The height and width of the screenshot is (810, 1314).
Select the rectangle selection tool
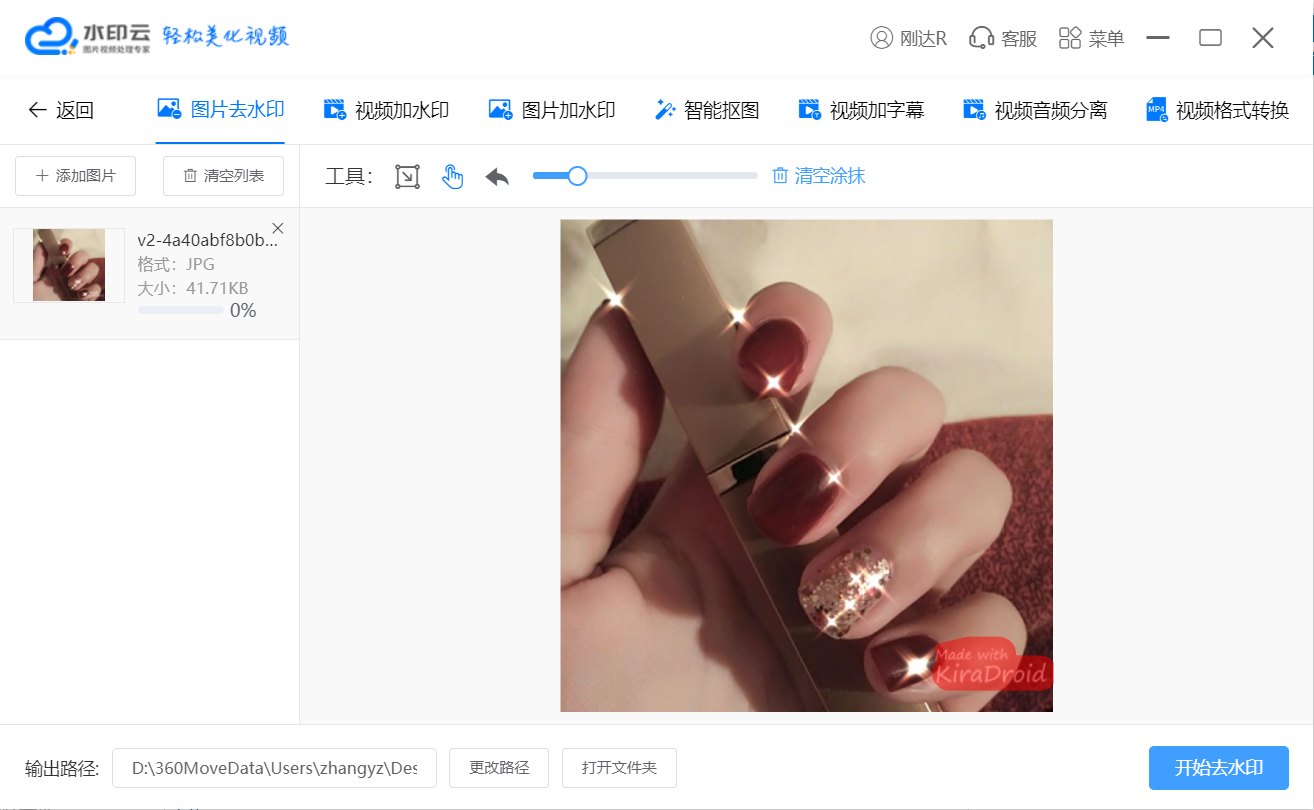(407, 177)
